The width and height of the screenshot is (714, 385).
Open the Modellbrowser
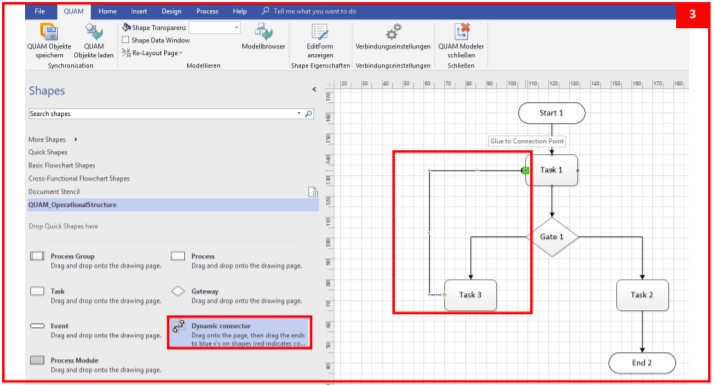pyautogui.click(x=263, y=31)
